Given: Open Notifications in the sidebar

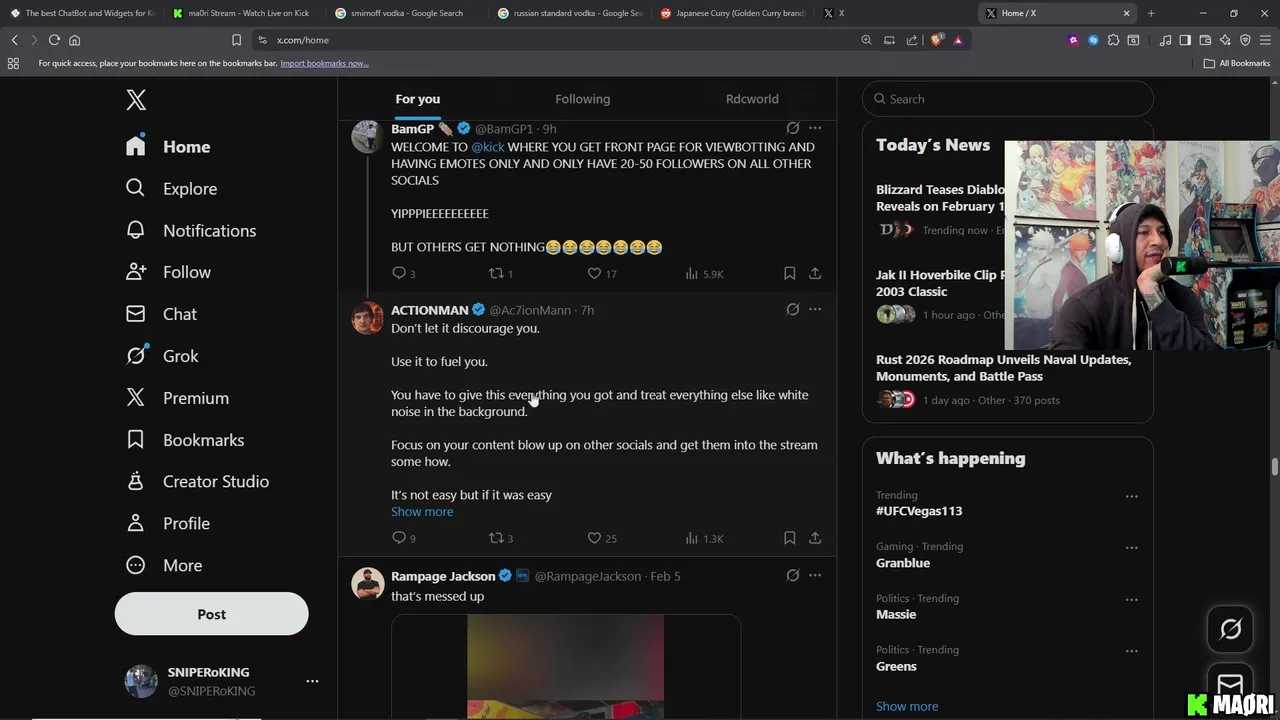Looking at the screenshot, I should click(x=191, y=230).
